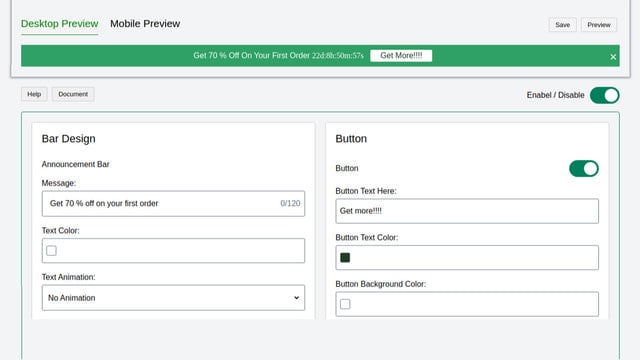Viewport: 640px width, 360px height.
Task: Focus the Message input field
Action: [x=173, y=204]
